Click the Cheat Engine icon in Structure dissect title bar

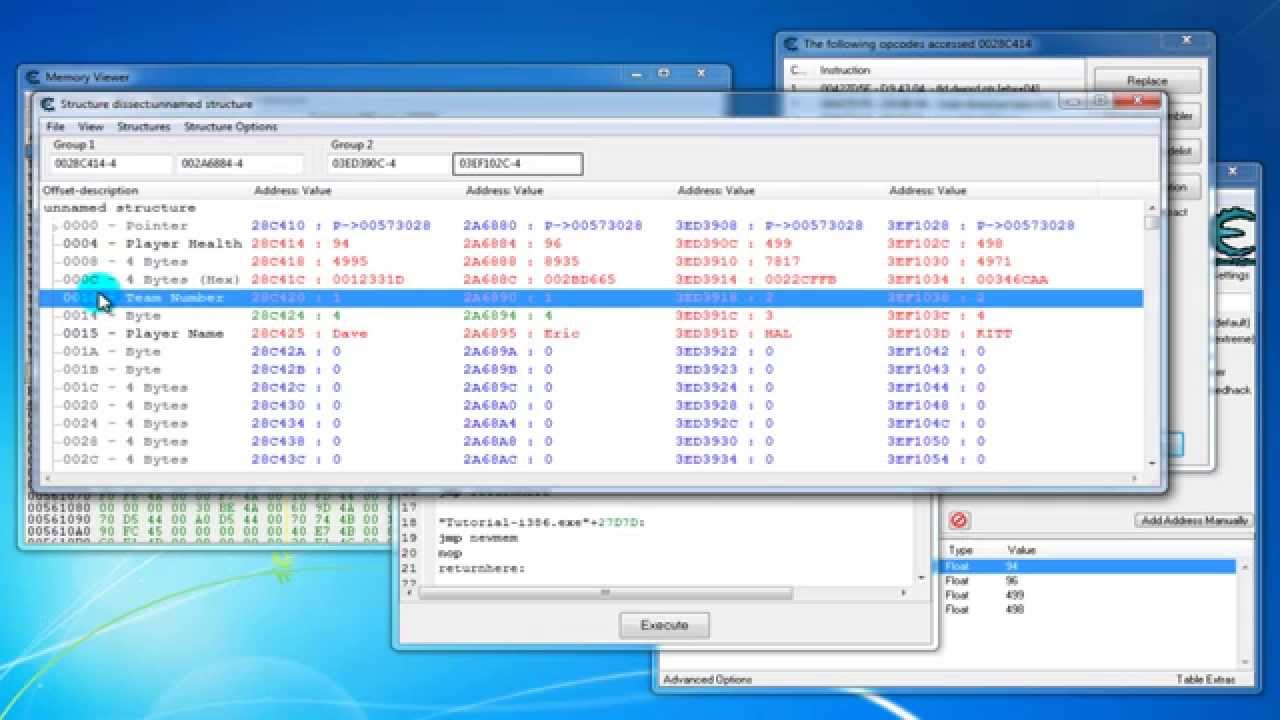point(48,104)
